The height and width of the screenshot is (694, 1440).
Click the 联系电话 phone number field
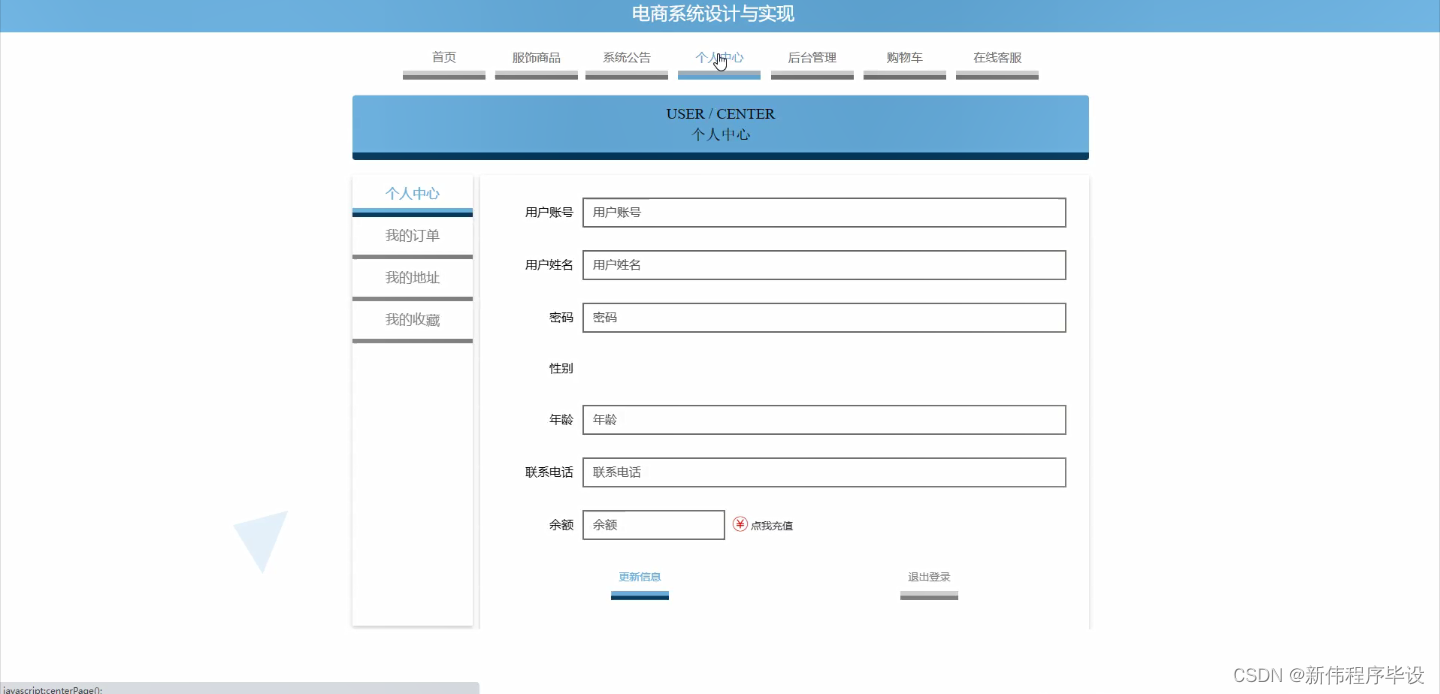823,472
